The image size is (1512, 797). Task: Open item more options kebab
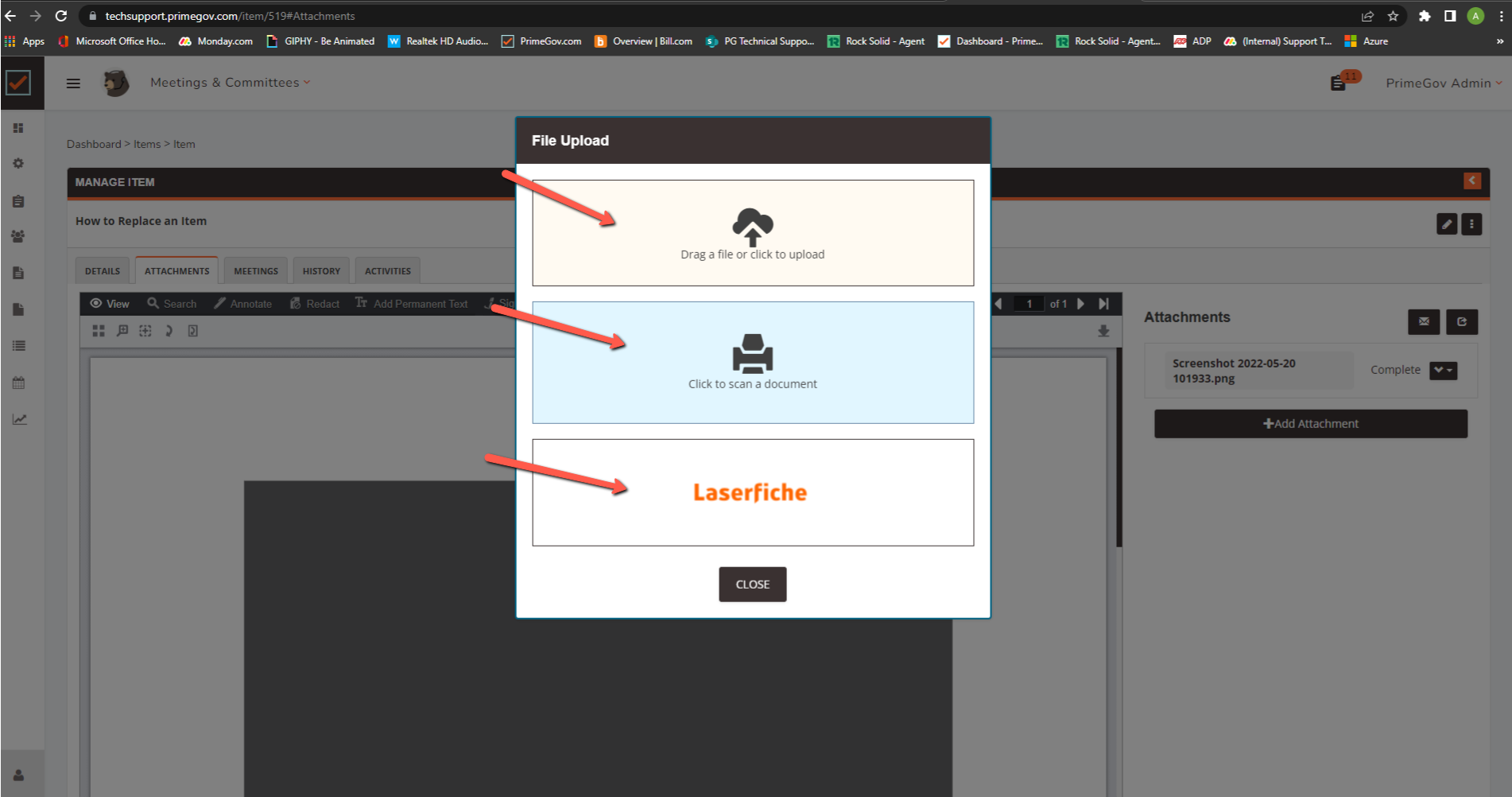[1471, 224]
